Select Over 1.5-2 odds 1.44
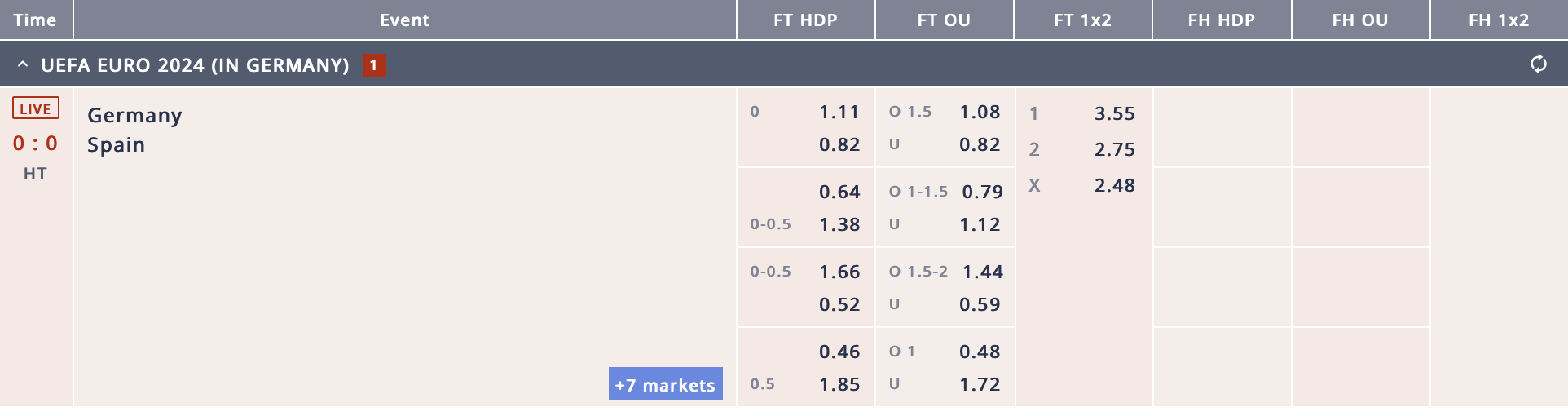This screenshot has height=416, width=1568. [982, 272]
